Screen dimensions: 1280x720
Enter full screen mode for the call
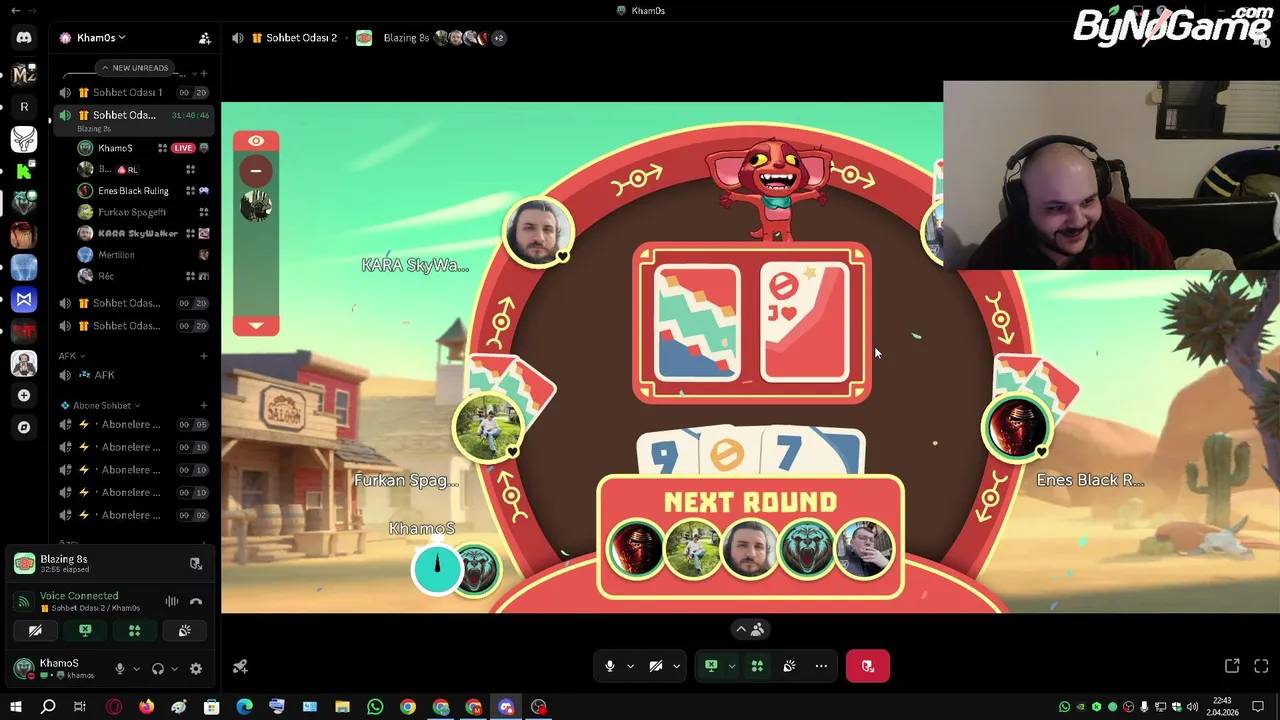[1261, 666]
